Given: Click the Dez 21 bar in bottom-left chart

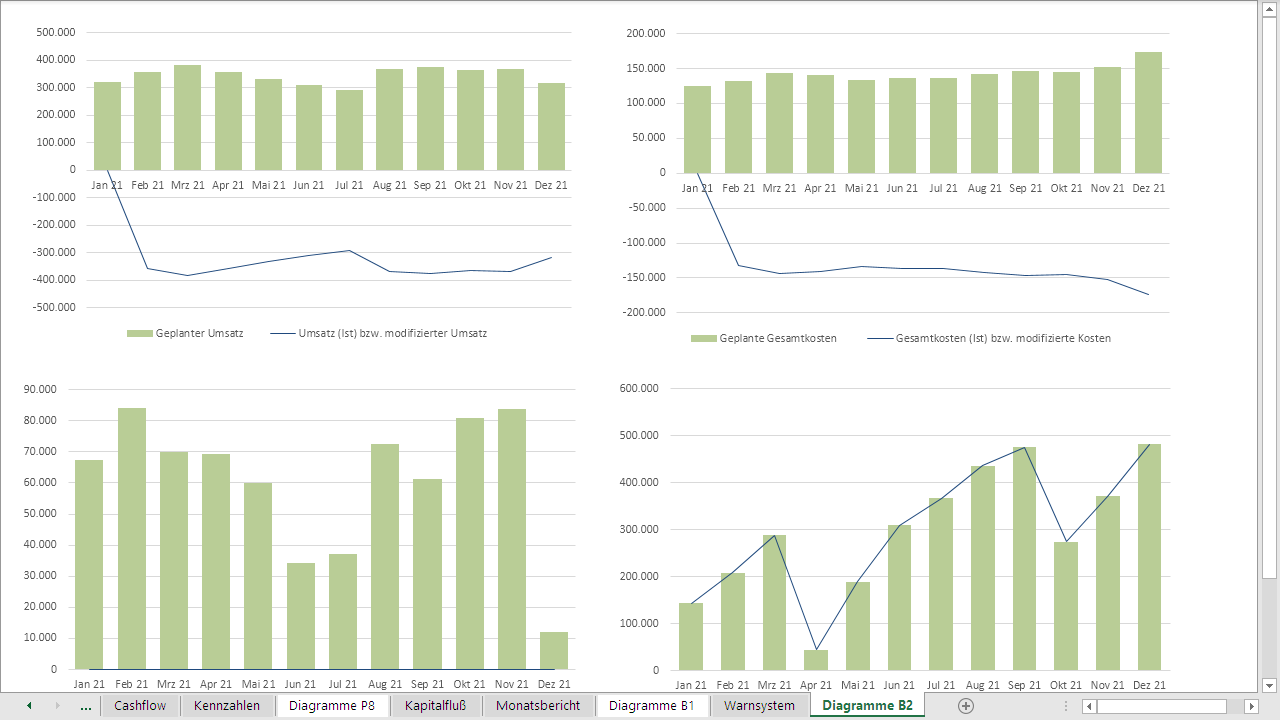Looking at the screenshot, I should point(554,650).
